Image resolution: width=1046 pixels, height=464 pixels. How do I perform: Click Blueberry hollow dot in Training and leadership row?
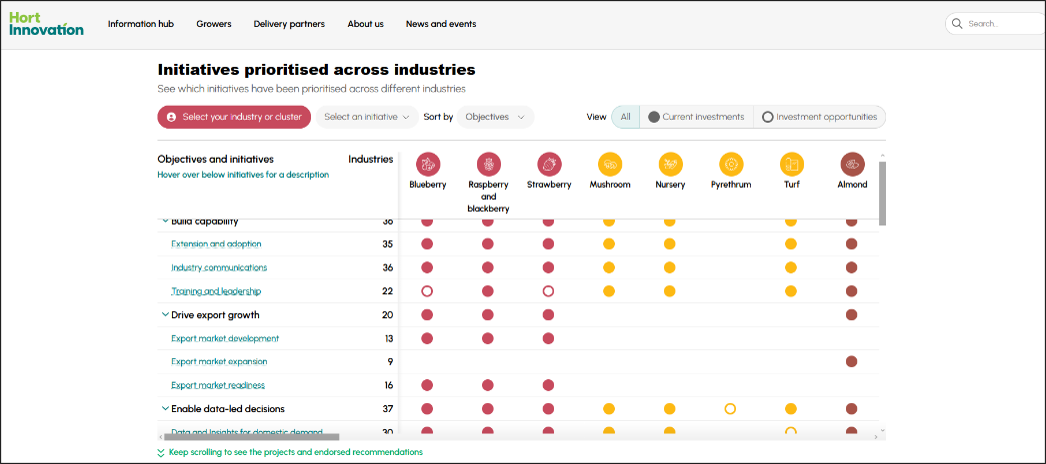pos(427,291)
